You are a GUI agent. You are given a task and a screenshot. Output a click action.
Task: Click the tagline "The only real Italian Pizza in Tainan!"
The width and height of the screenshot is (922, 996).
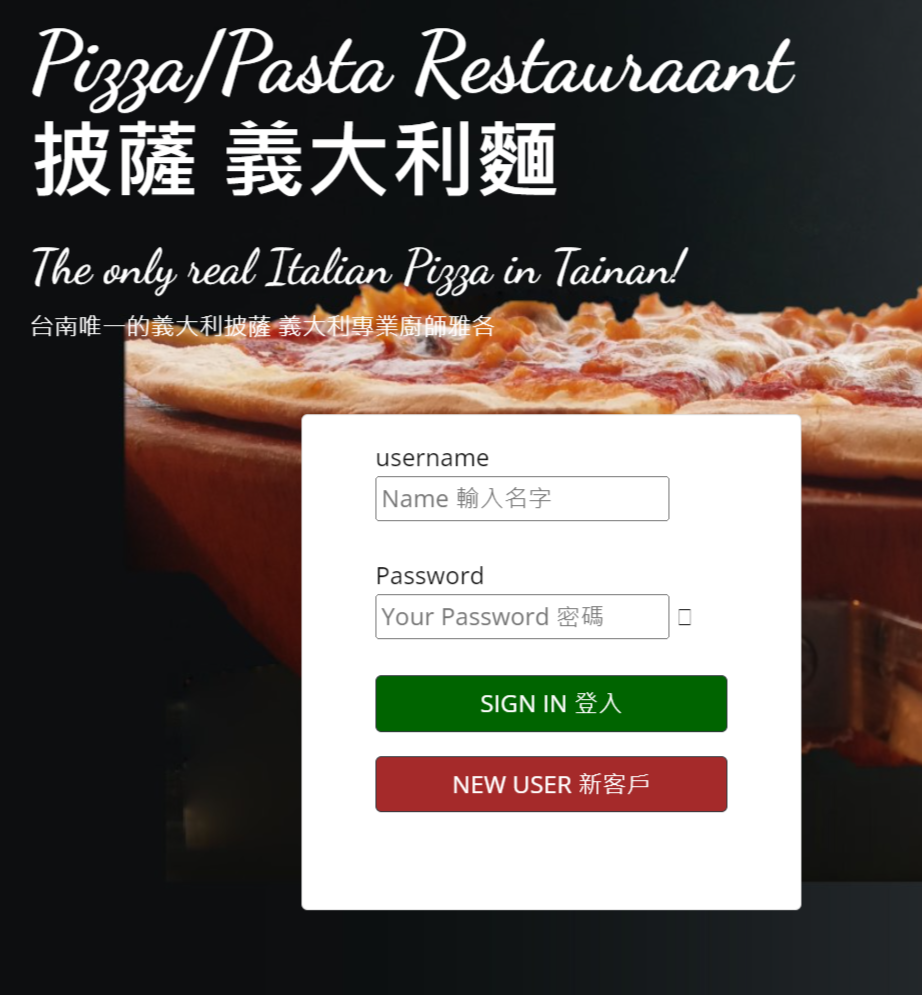[359, 269]
